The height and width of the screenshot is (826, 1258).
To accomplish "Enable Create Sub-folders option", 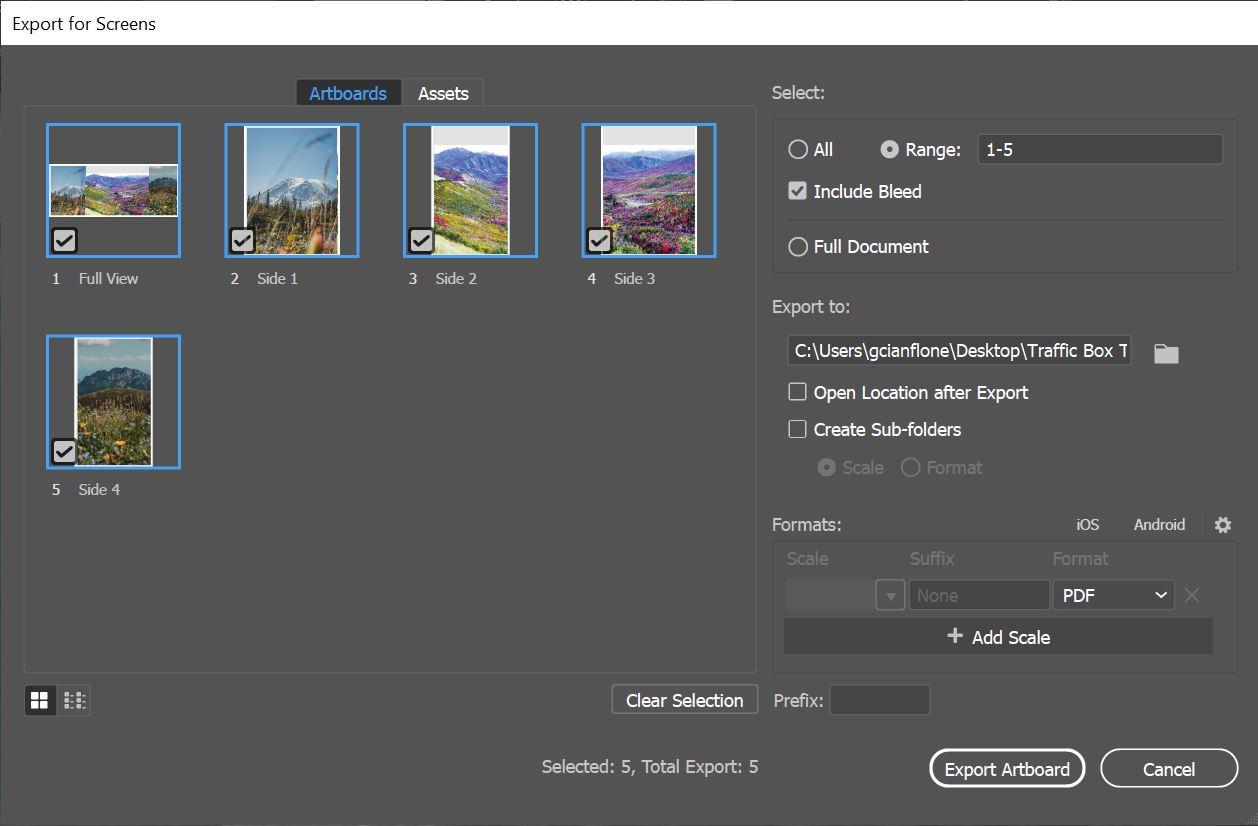I will [797, 429].
